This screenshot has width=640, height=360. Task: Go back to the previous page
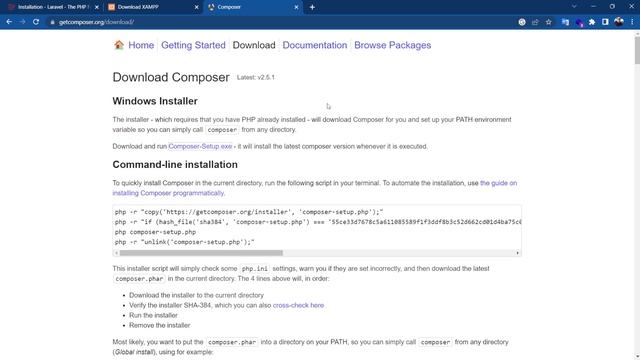click(x=9, y=22)
